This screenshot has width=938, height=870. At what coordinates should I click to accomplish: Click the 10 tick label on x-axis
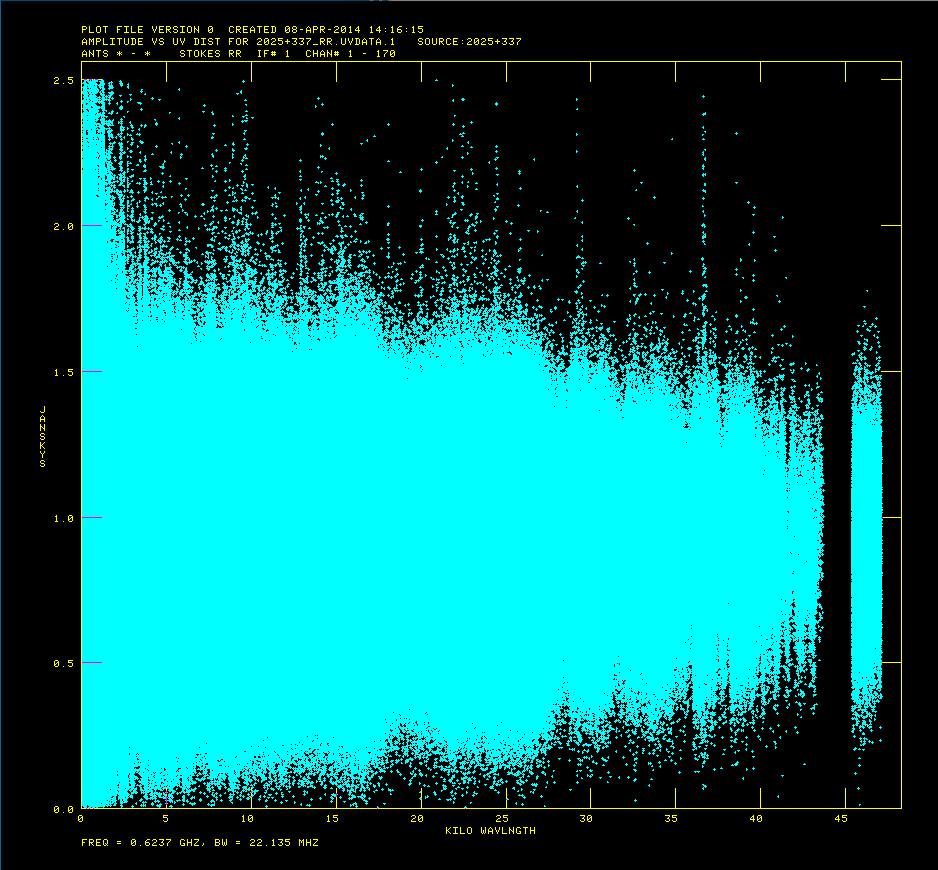click(x=248, y=819)
